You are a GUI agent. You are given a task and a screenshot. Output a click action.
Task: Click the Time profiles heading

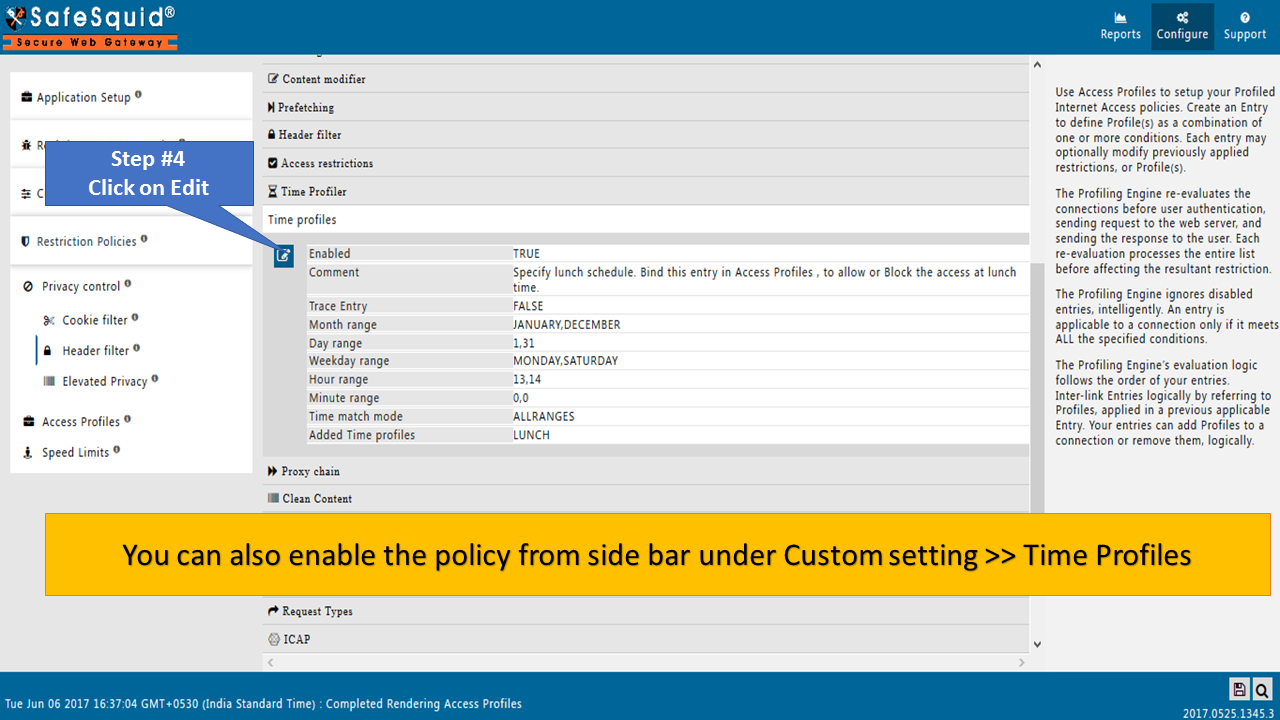point(302,219)
